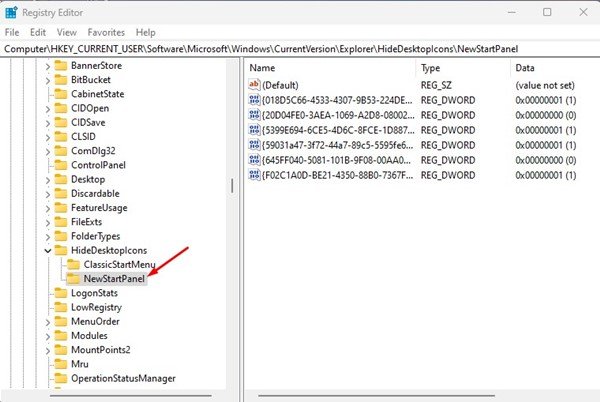
Task: Click the (Default) string value icon
Action: point(254,85)
